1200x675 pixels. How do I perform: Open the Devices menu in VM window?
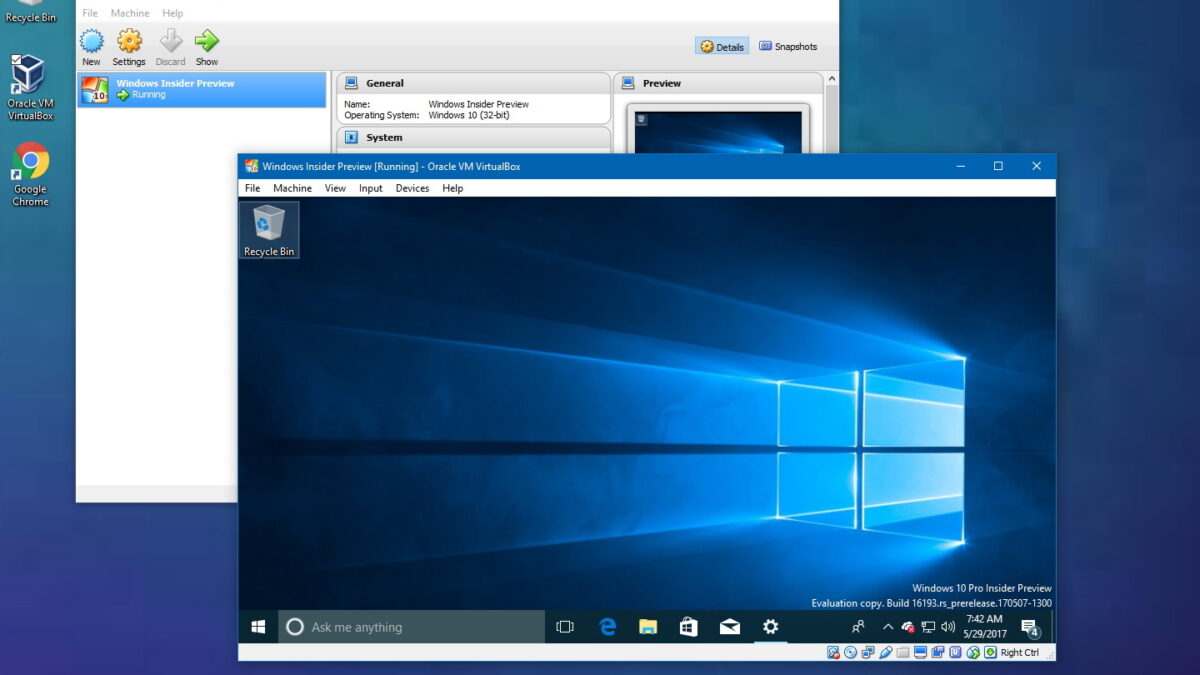[x=412, y=188]
